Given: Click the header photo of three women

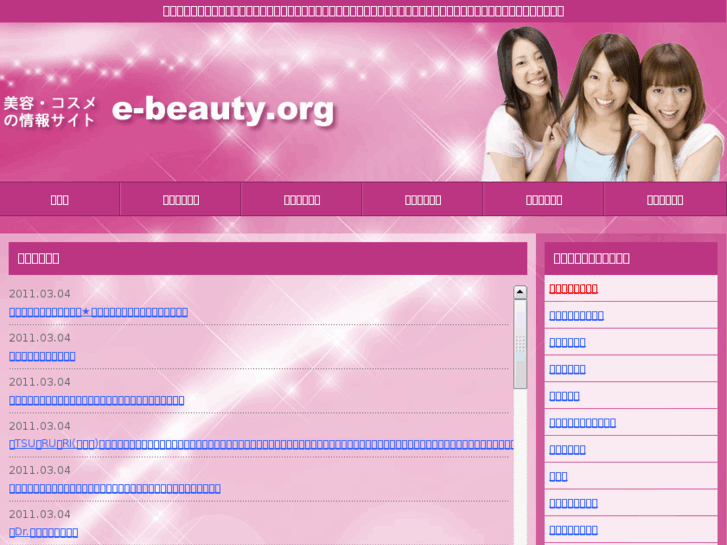Looking at the screenshot, I should point(603,103).
